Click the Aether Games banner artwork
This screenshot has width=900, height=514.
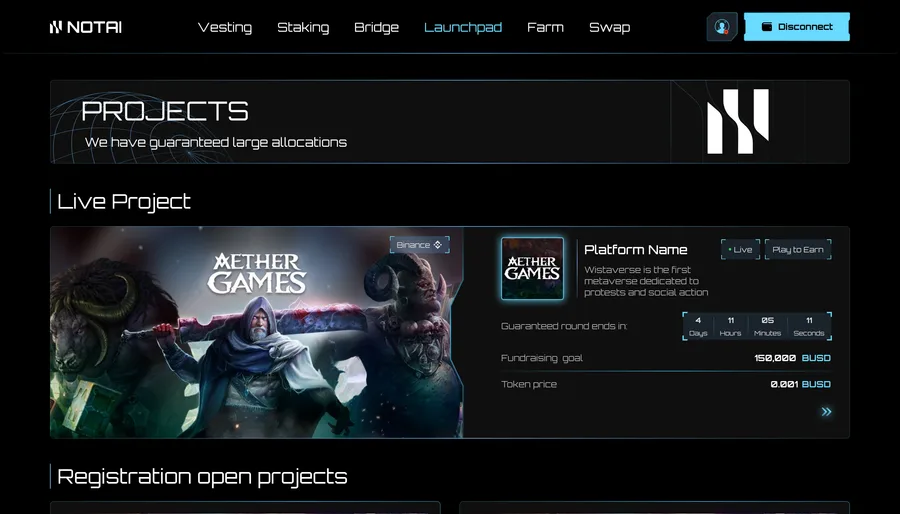pyautogui.click(x=257, y=332)
